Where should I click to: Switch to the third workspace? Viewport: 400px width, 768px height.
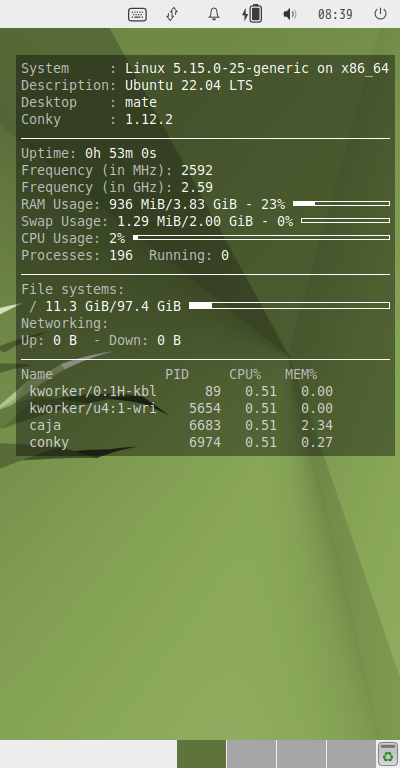(x=302, y=754)
